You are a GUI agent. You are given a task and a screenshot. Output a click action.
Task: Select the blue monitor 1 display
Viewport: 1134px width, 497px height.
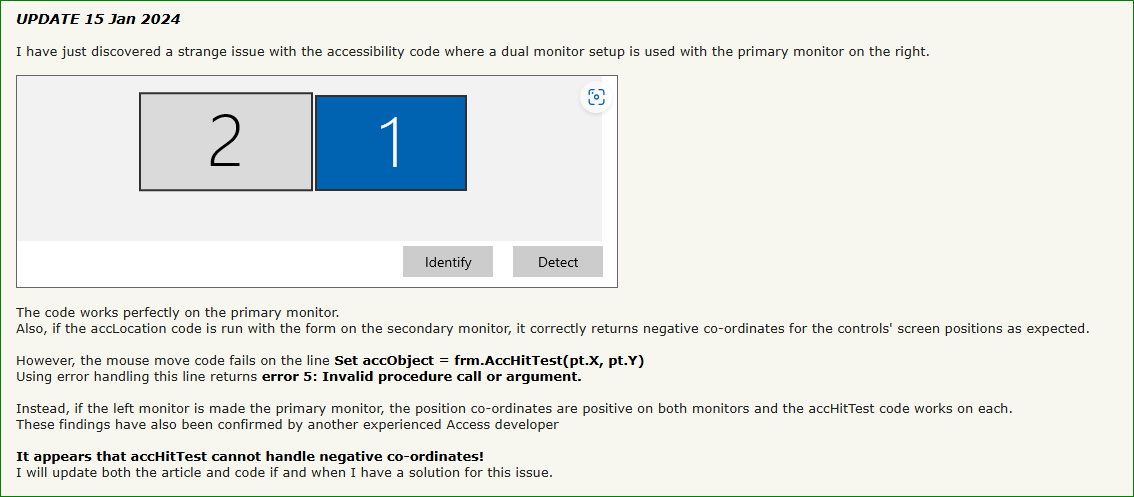[391, 142]
